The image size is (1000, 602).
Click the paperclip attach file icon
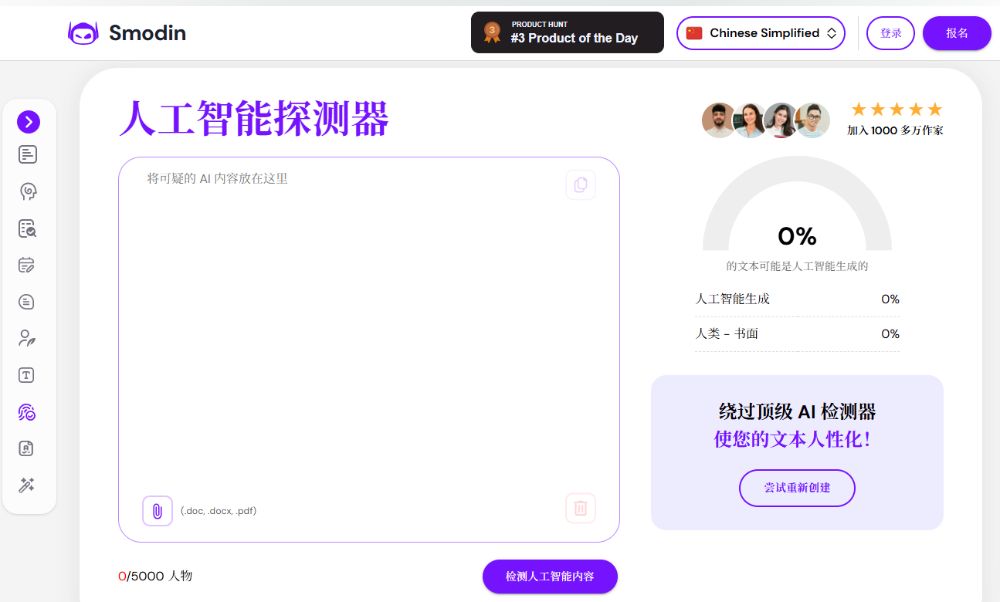coord(157,511)
